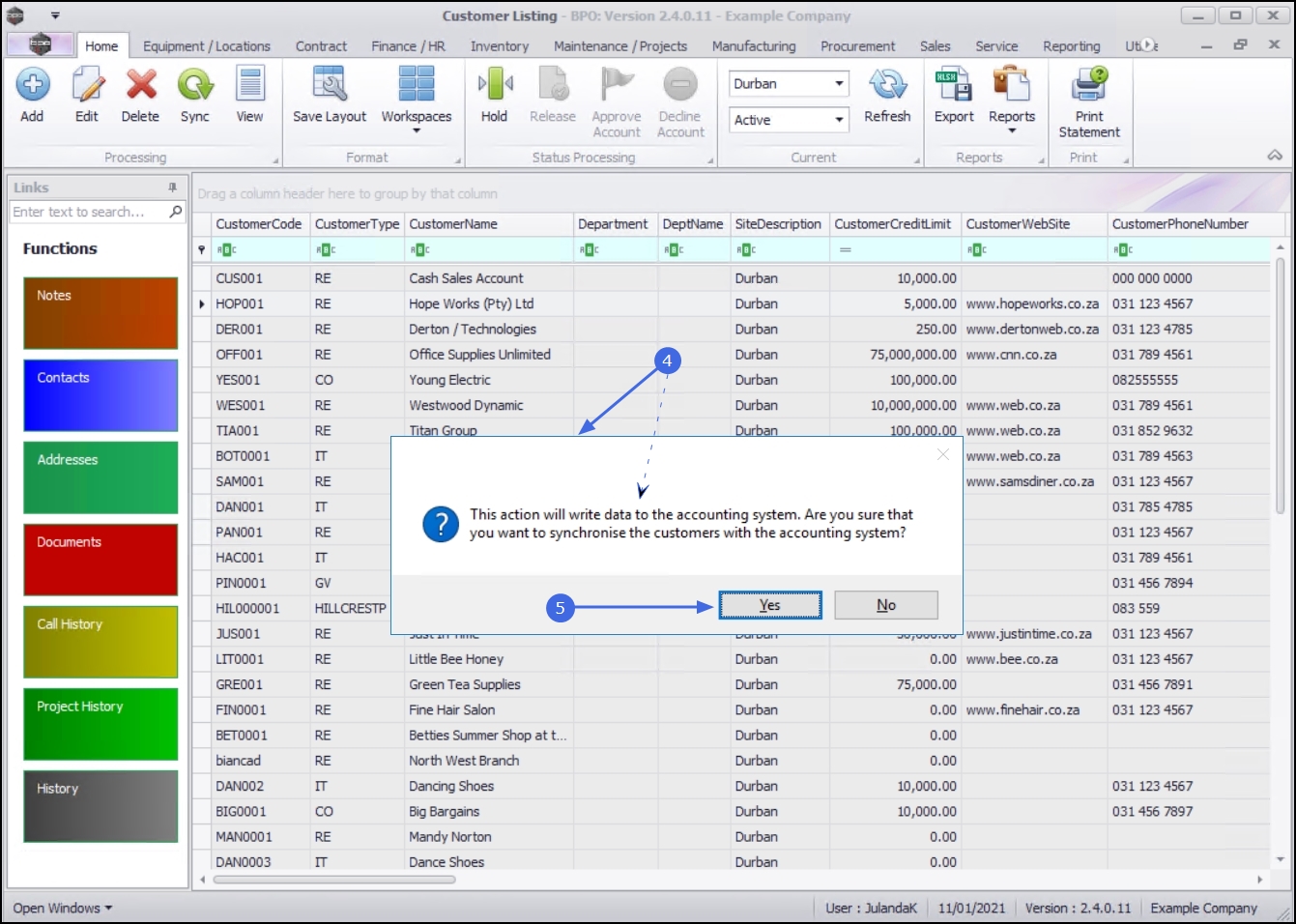The image size is (1296, 924).
Task: Click the Add customer icon
Action: pos(32,85)
